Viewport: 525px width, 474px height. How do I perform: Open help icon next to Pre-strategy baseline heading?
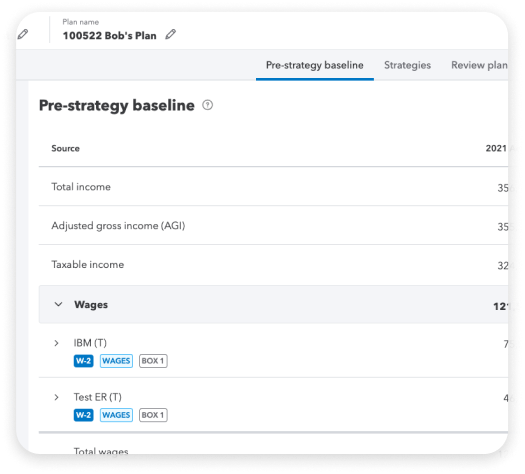pos(208,105)
